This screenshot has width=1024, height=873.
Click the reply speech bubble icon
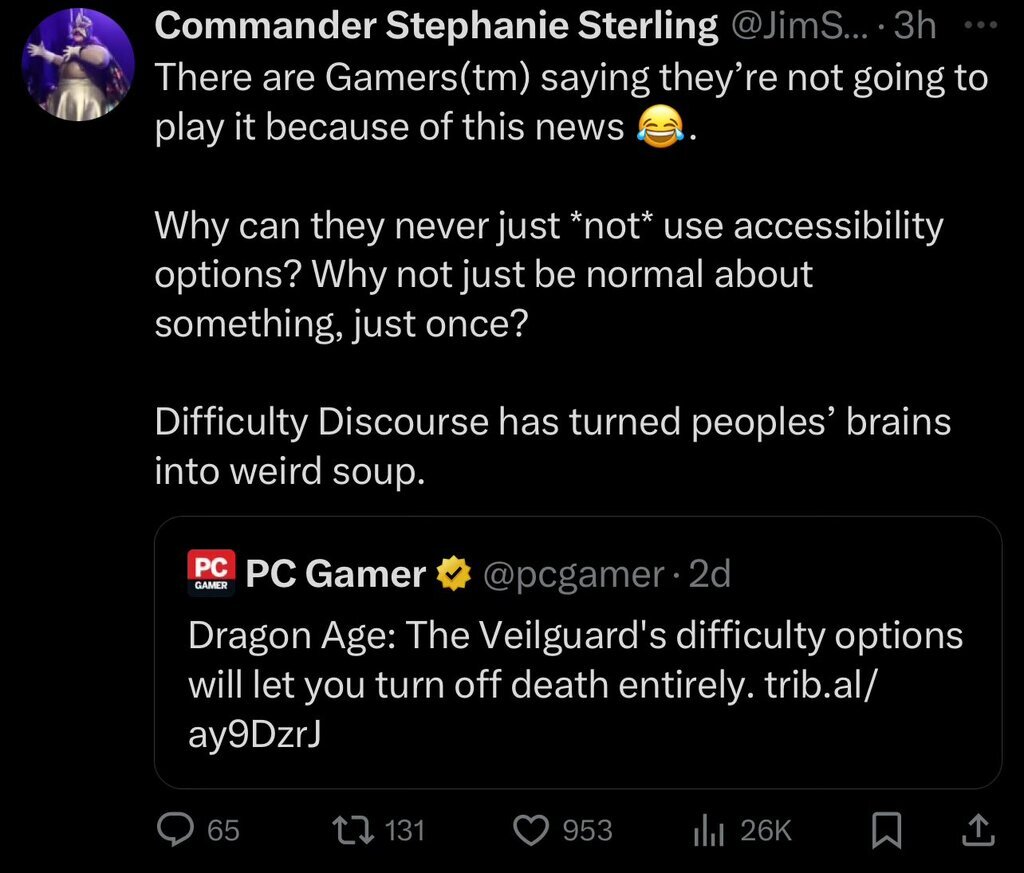(176, 829)
